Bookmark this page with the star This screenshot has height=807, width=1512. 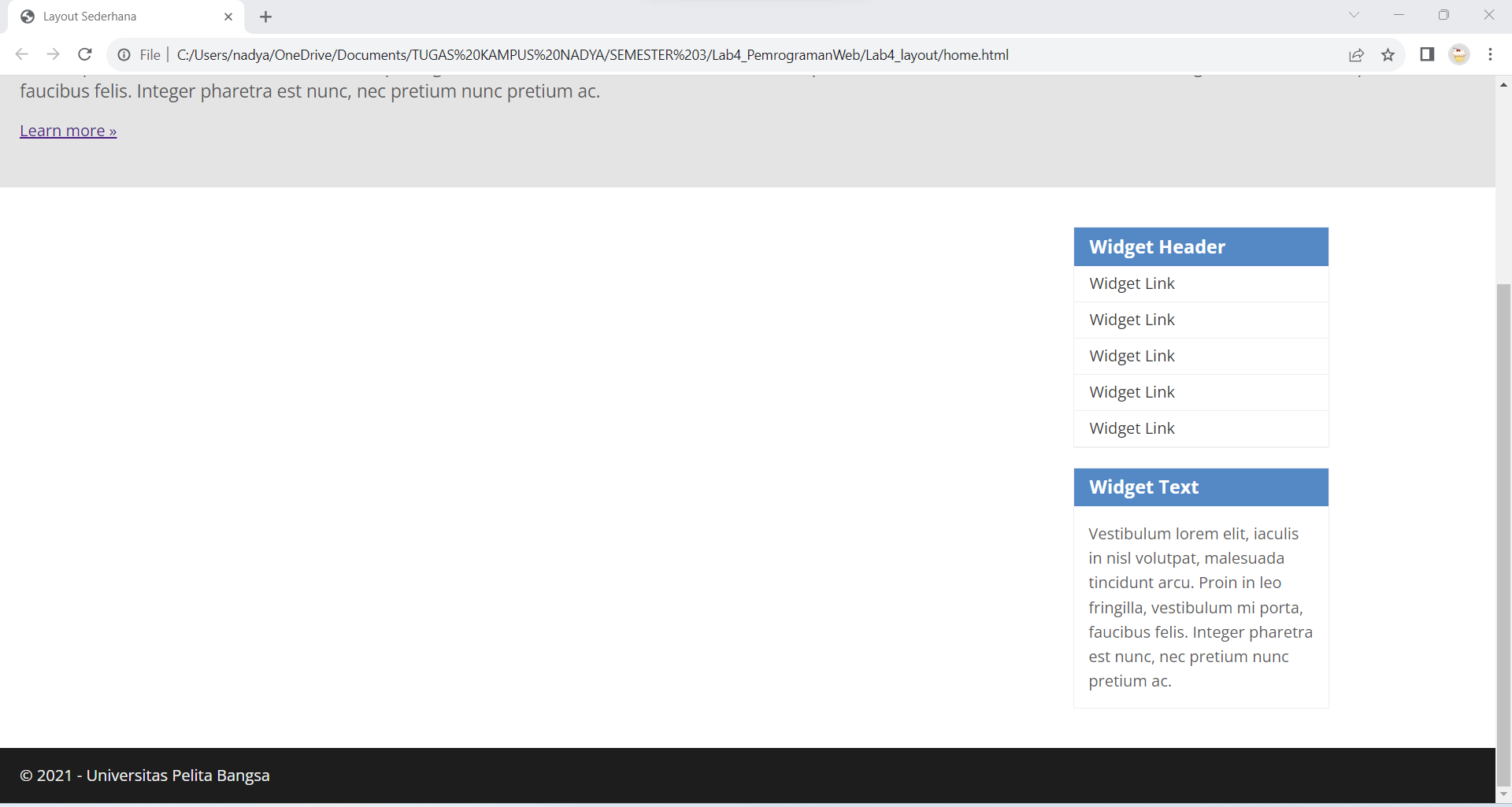pos(1388,54)
